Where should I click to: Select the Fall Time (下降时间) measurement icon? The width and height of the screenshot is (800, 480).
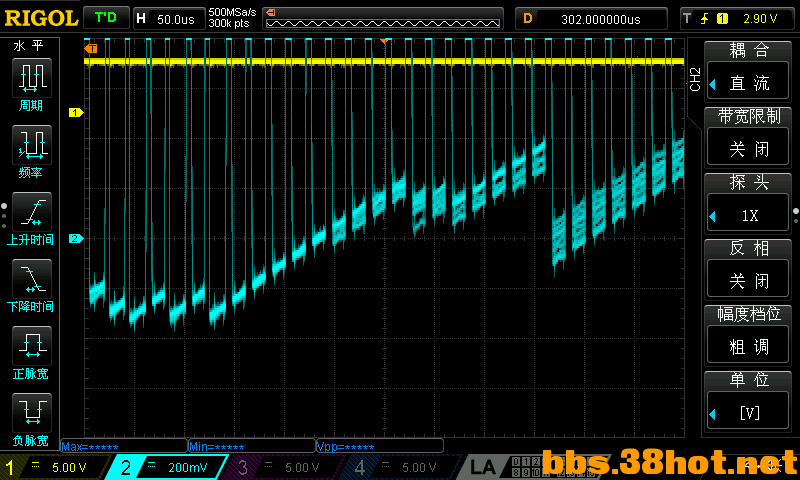pyautogui.click(x=32, y=279)
